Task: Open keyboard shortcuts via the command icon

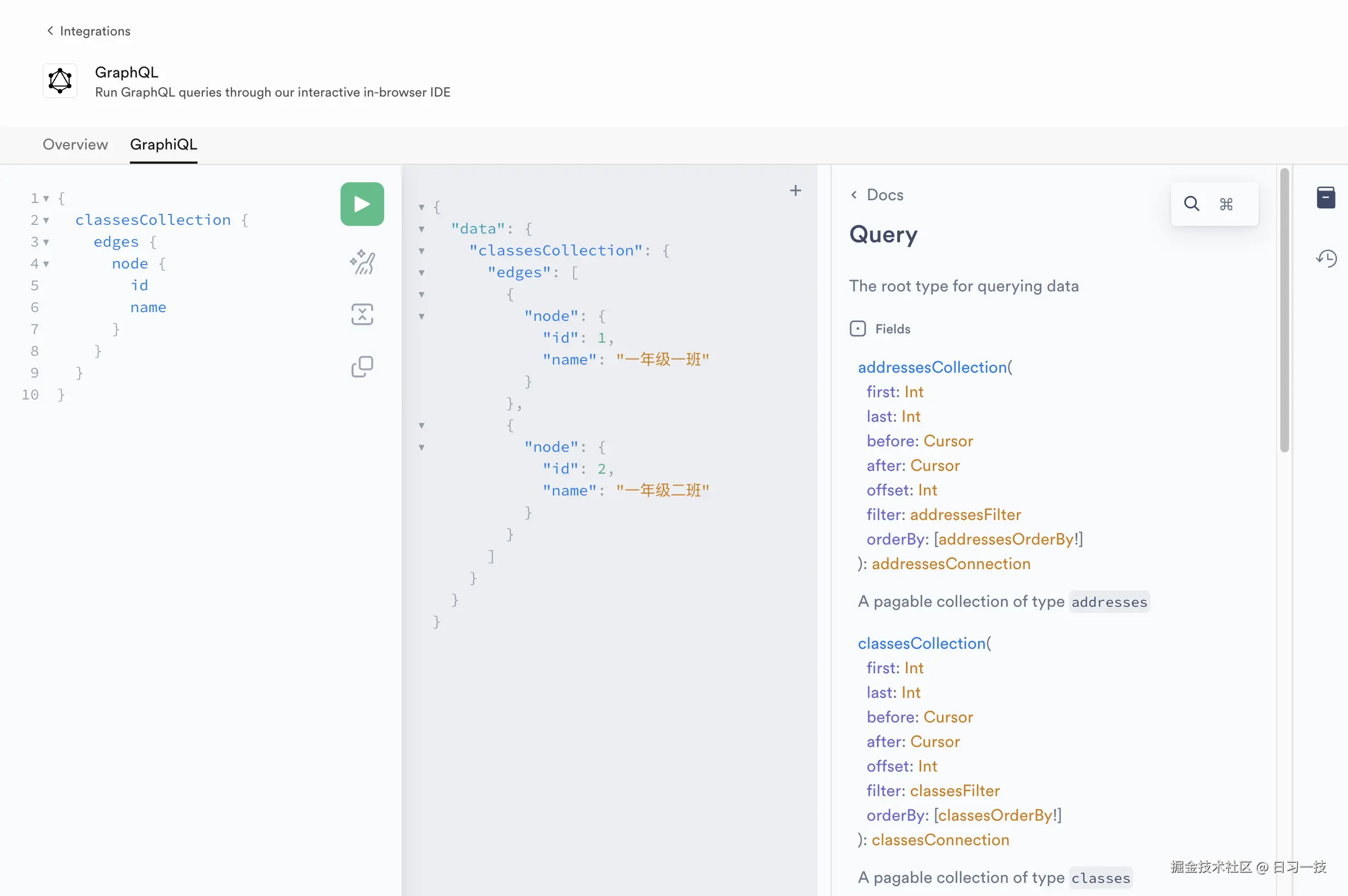Action: pyautogui.click(x=1226, y=204)
